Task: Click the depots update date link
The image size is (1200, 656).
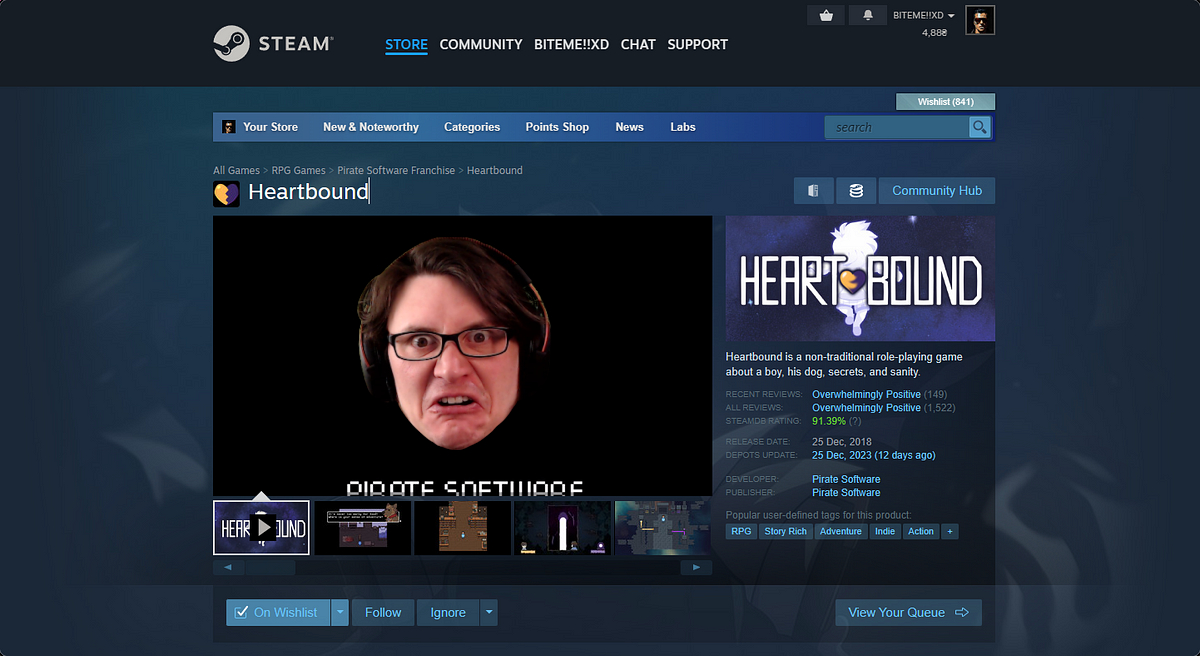Action: (x=874, y=455)
